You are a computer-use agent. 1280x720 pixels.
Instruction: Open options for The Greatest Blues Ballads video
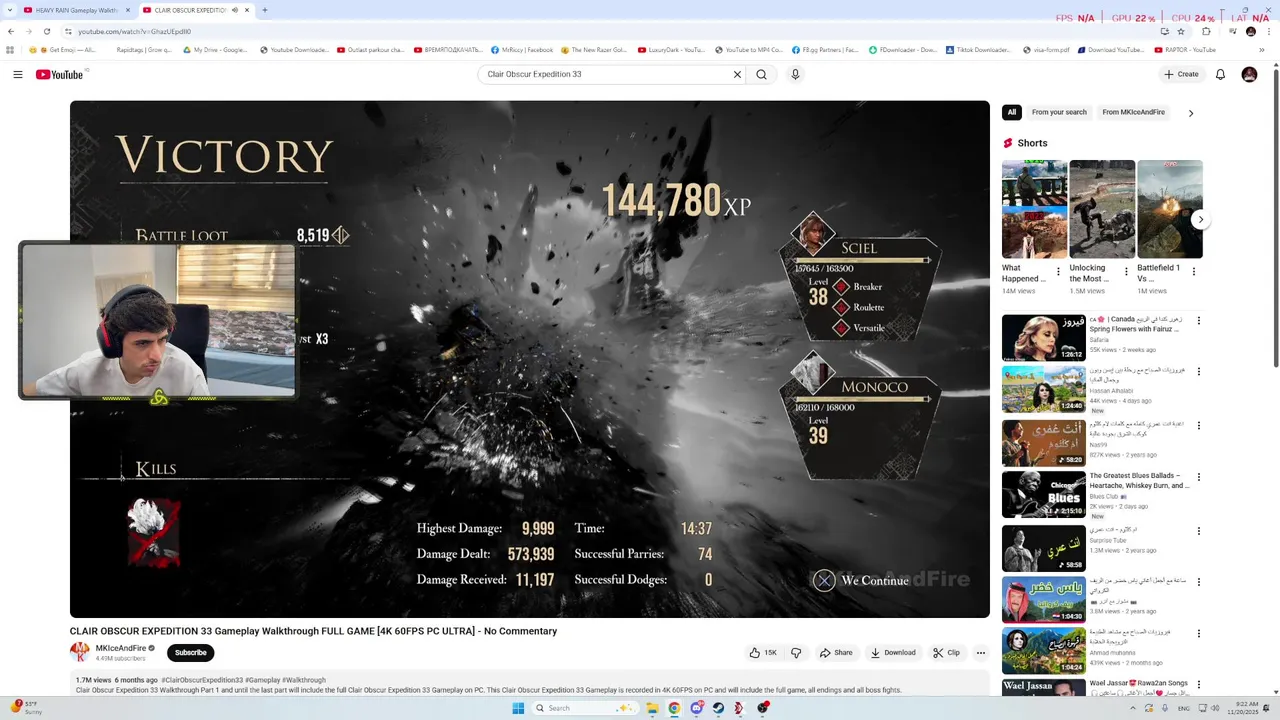point(1199,477)
